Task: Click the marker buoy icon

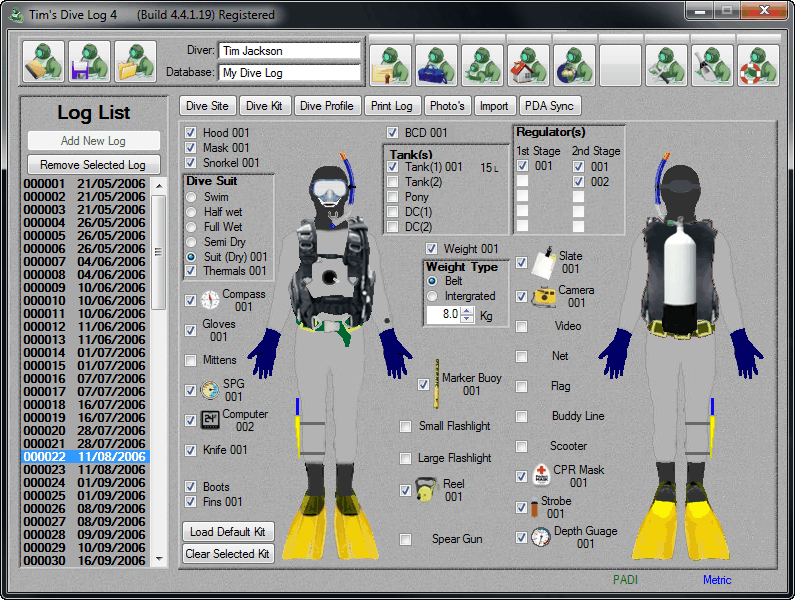Action: [x=436, y=384]
